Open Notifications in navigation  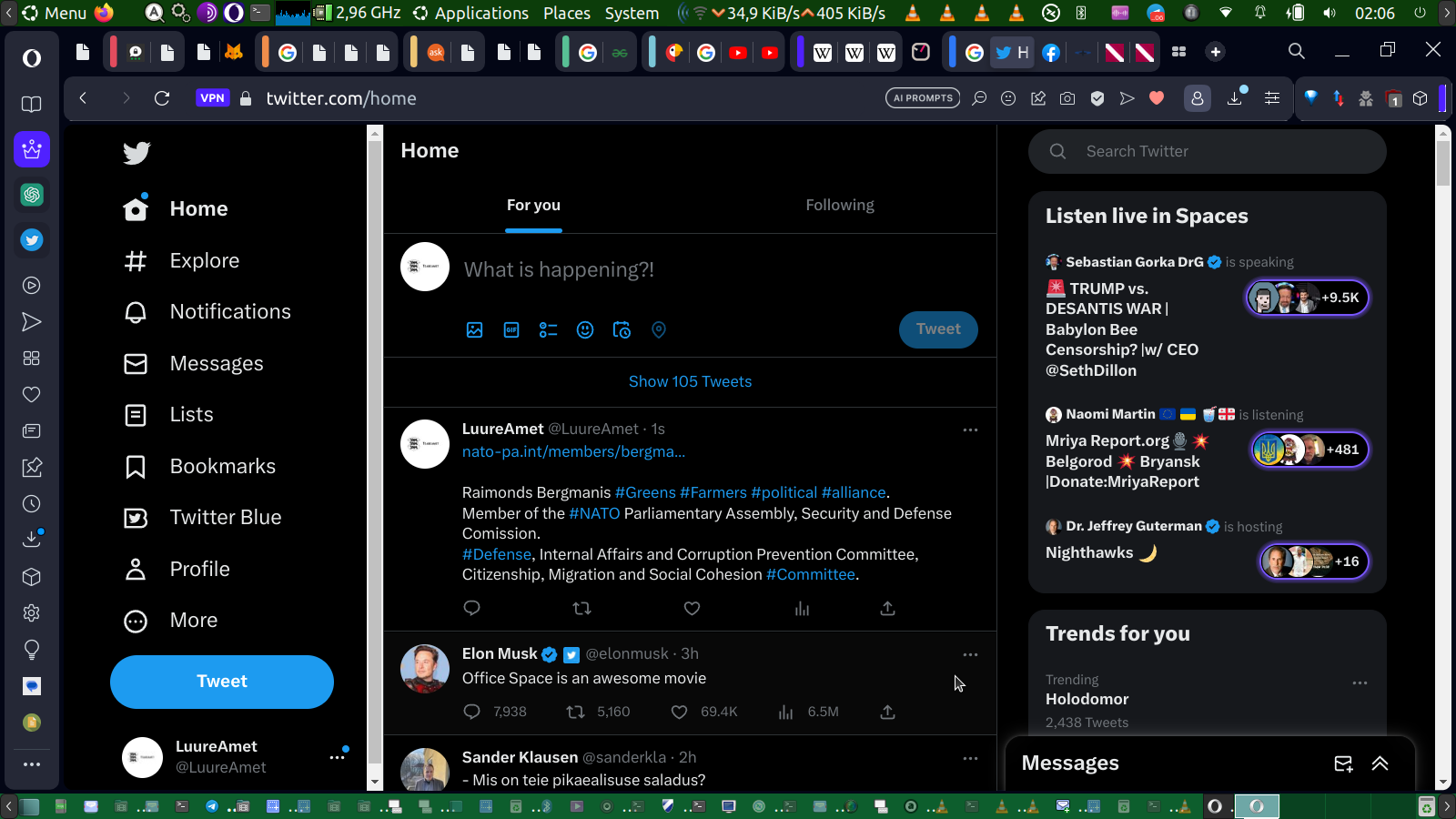pos(207,312)
